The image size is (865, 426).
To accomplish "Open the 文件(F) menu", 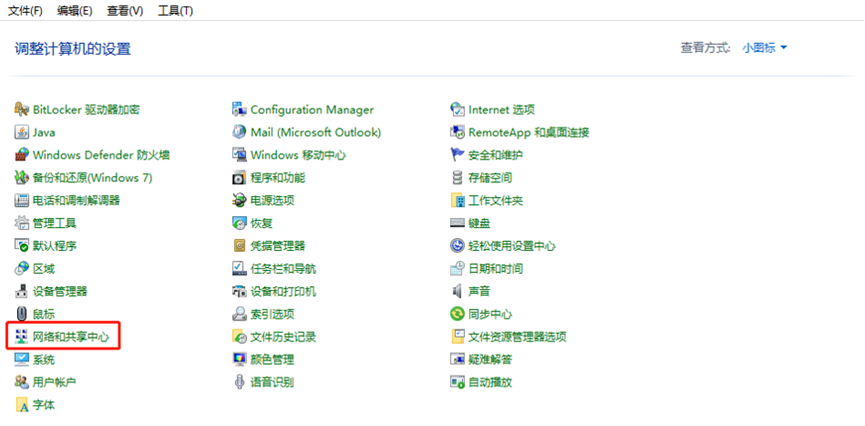I will pyautogui.click(x=25, y=11).
